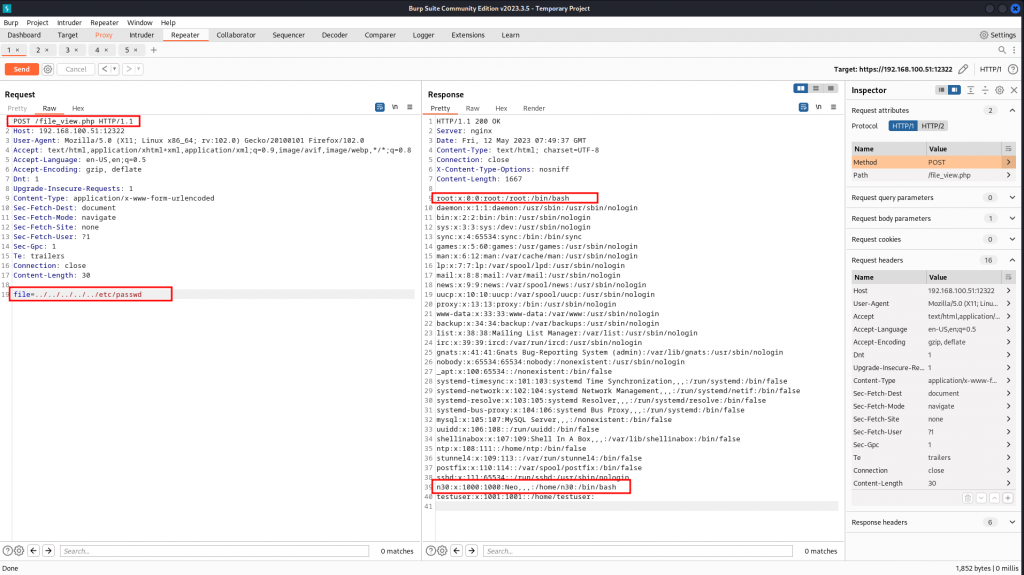Dock Inspector layout left toggle
This screenshot has width=1024, height=575.
941,90
